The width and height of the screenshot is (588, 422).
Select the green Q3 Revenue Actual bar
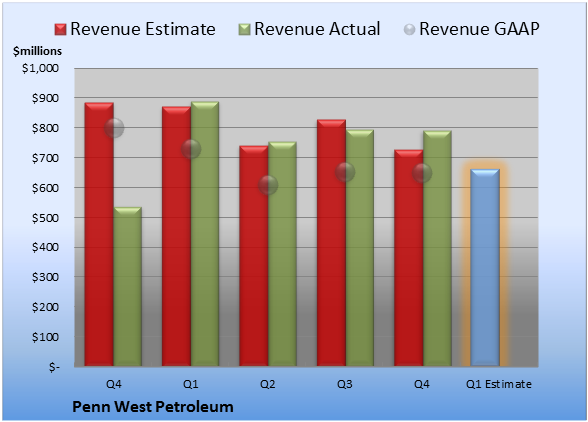click(x=360, y=248)
